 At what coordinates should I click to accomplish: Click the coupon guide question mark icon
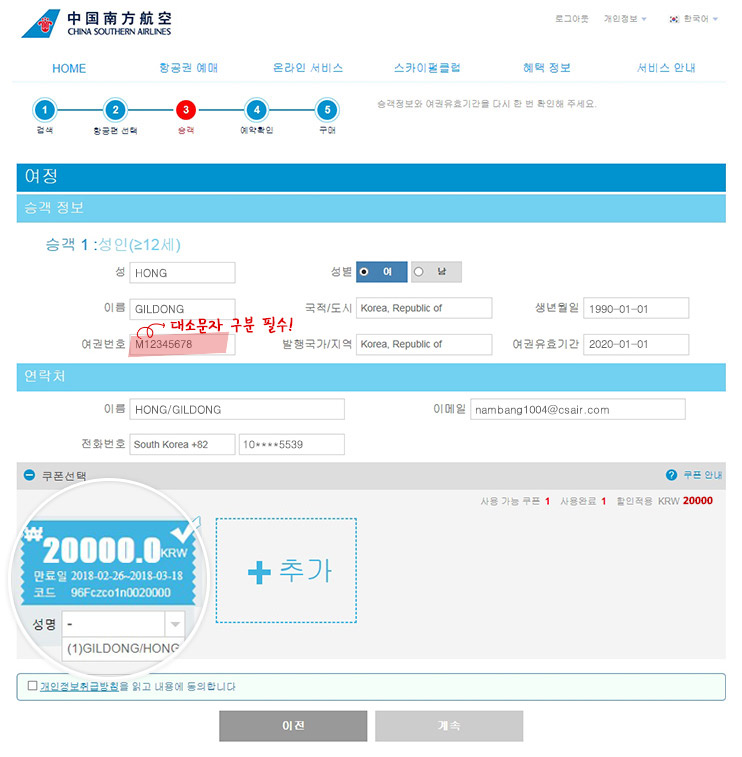coord(672,476)
